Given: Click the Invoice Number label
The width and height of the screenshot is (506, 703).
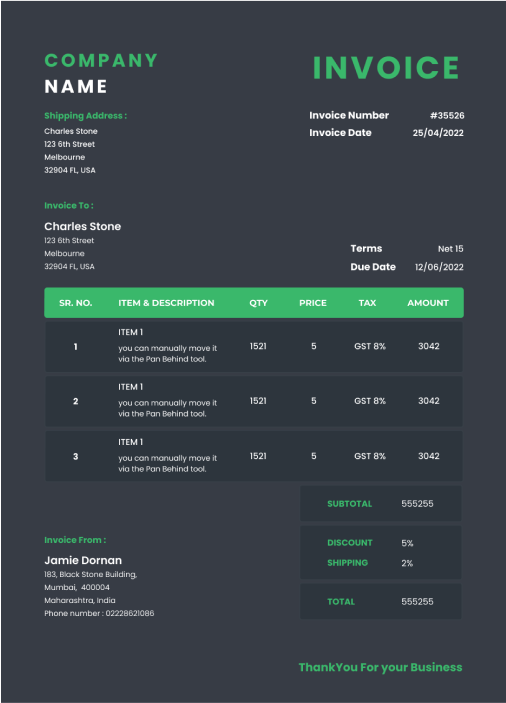Looking at the screenshot, I should point(349,115).
